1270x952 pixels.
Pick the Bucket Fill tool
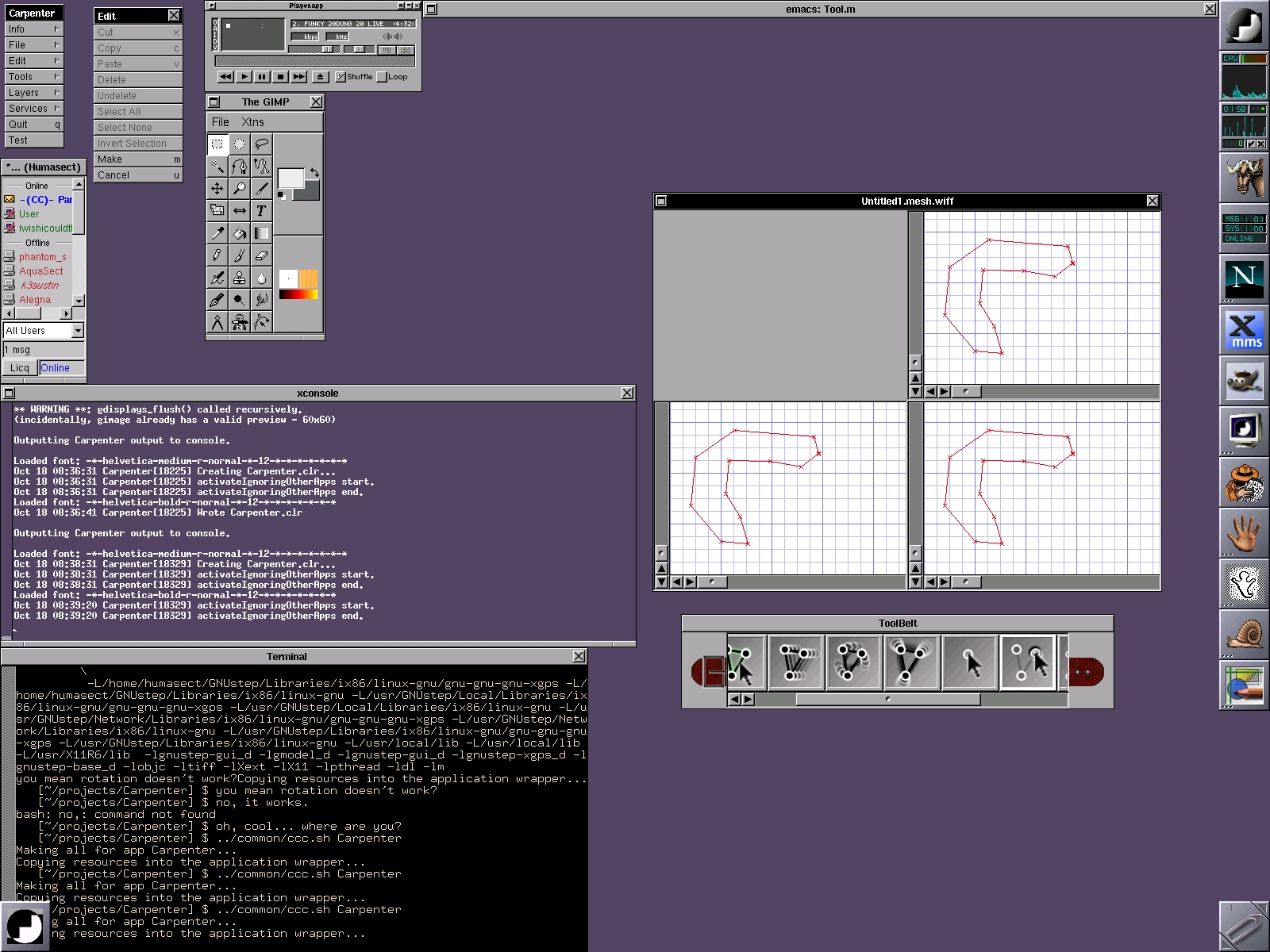(239, 233)
